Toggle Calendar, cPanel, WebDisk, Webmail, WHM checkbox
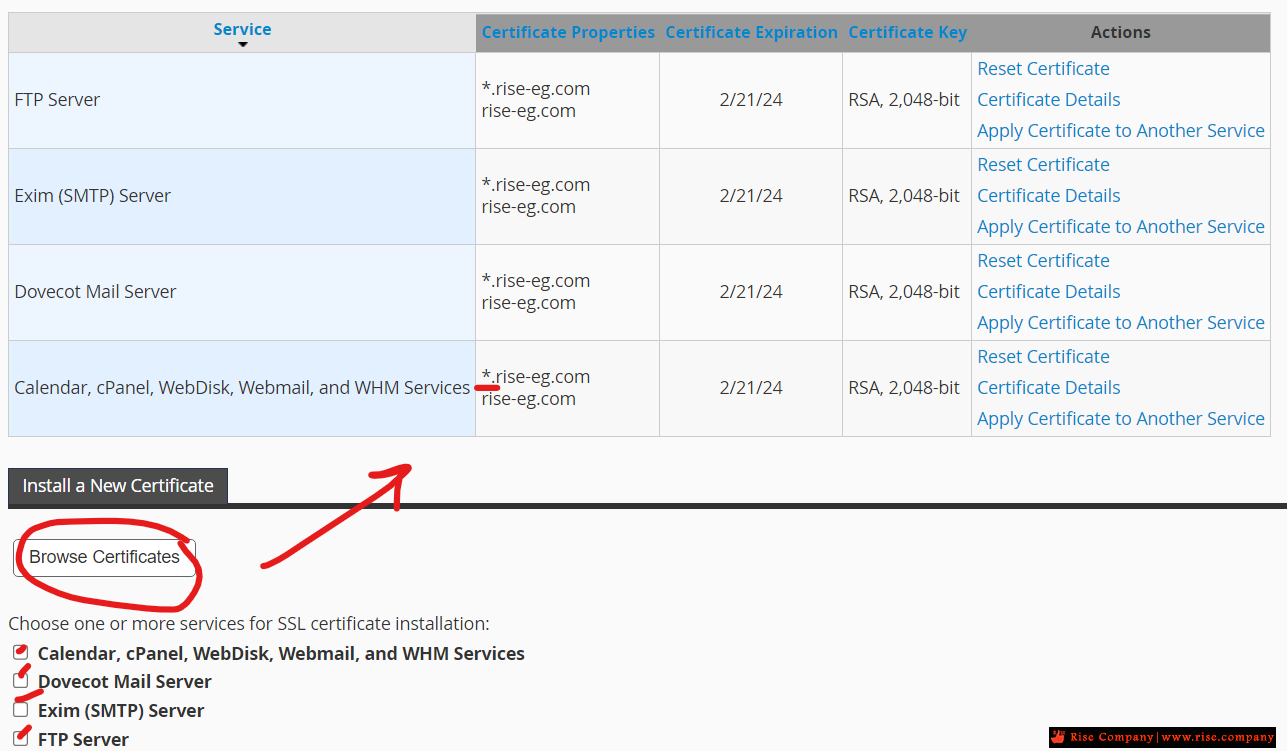Screen dimensions: 1287x751 (21, 653)
